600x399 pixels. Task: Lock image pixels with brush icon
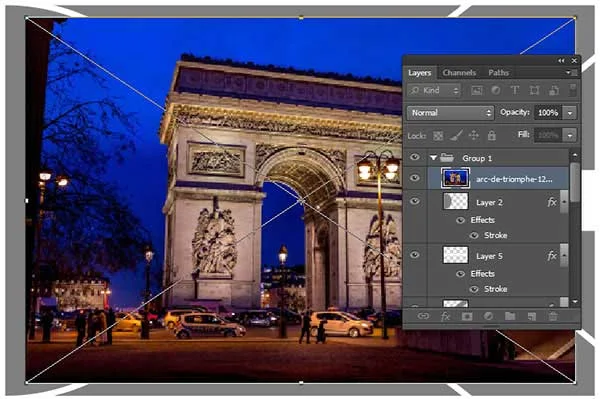pyautogui.click(x=456, y=135)
